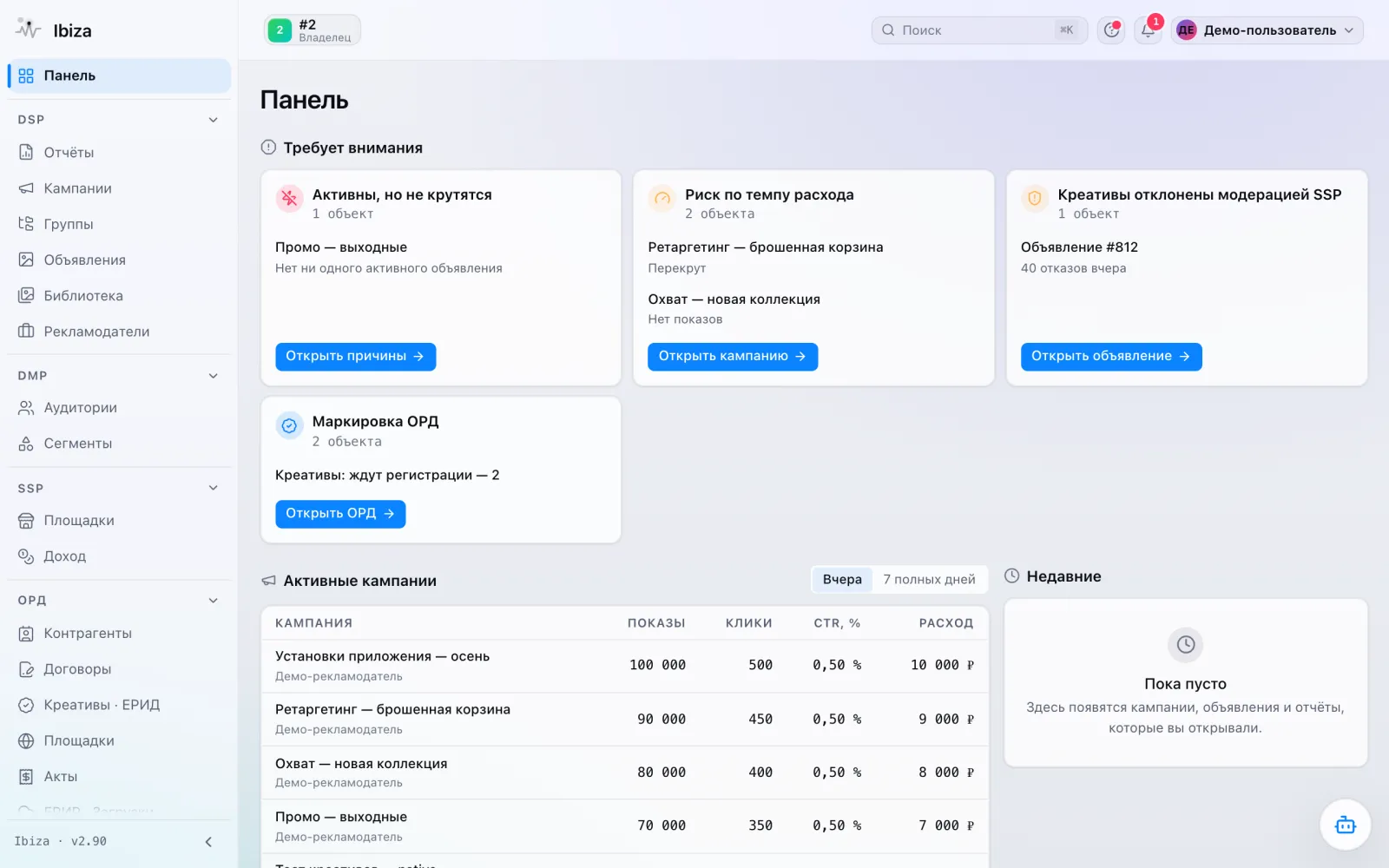Click the Открыть ОРД button
The height and width of the screenshot is (868, 1389).
(x=340, y=514)
